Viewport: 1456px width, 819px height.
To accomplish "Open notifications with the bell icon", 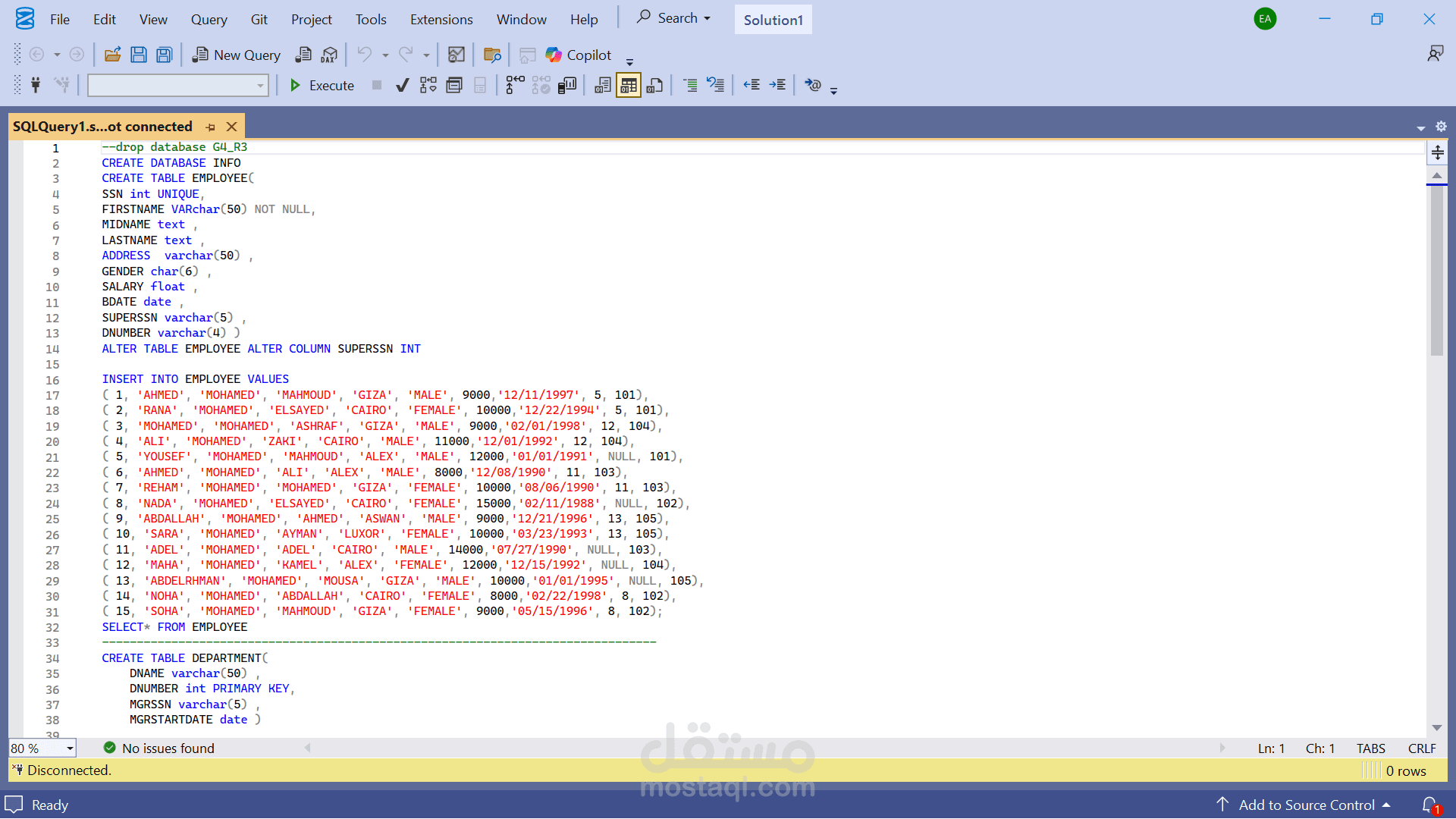I will coord(1430,805).
